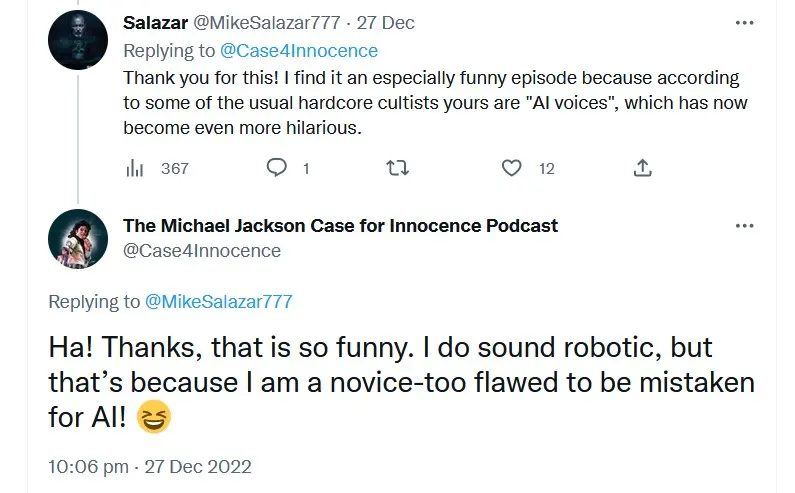Click the reply speech bubble icon
Screen dimensions: 795x493
277,168
